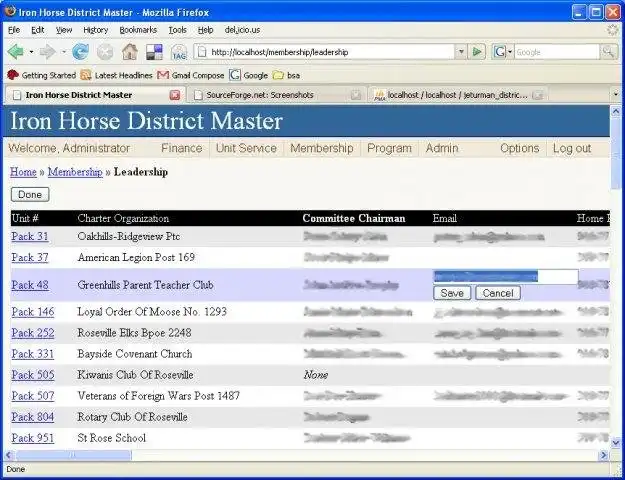Follow the Membership breadcrumb link

pos(75,172)
